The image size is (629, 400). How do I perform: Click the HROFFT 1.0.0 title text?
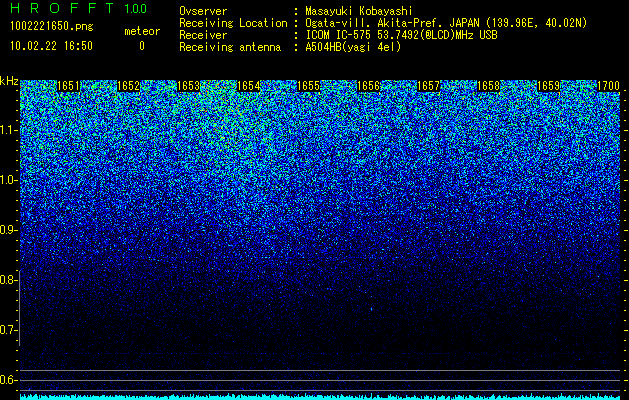(79, 8)
